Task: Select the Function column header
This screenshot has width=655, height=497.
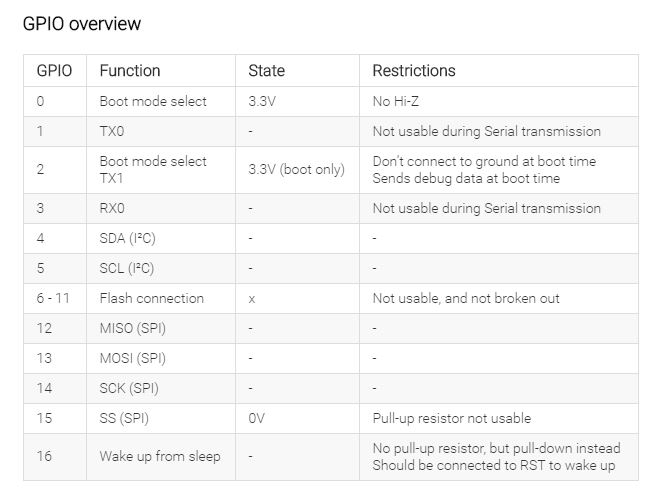Action: point(130,71)
